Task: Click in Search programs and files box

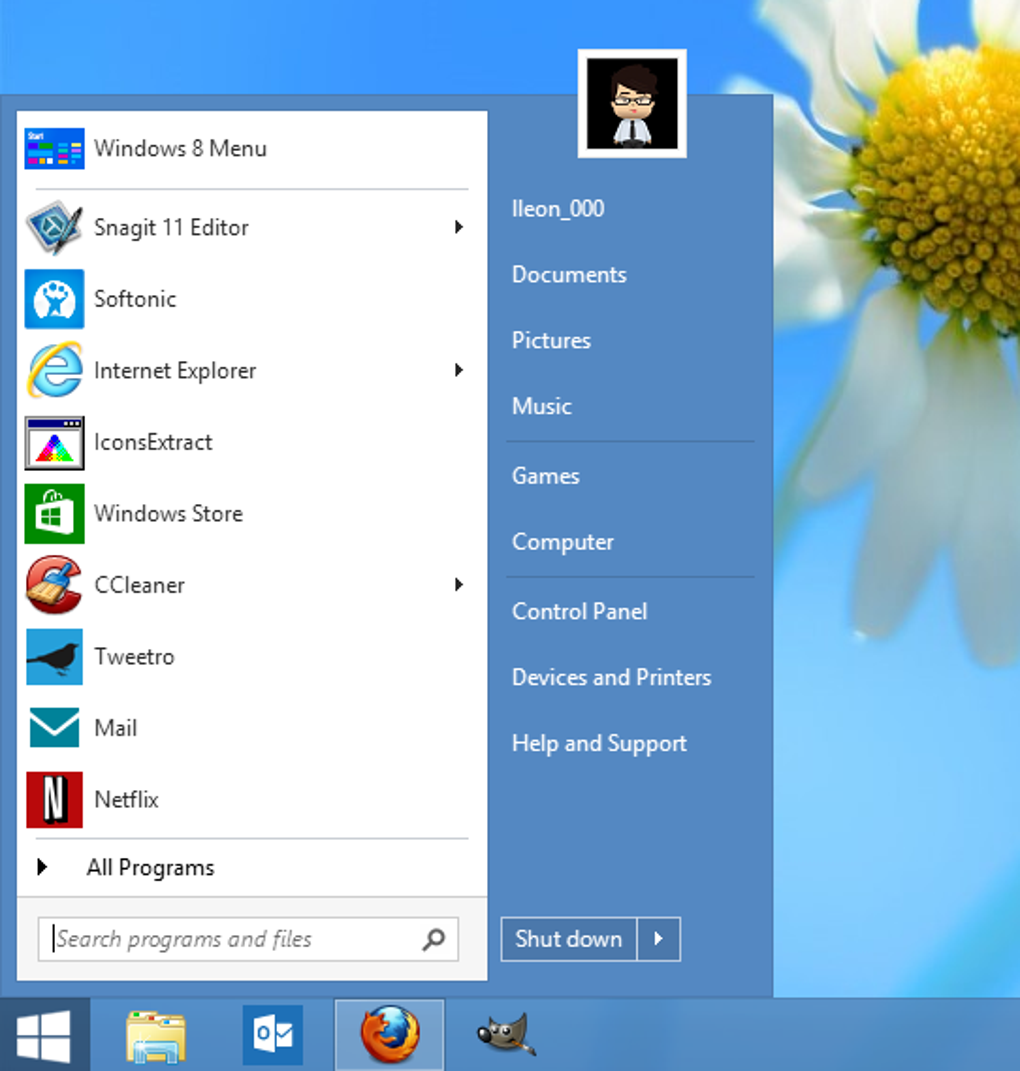Action: pyautogui.click(x=248, y=940)
